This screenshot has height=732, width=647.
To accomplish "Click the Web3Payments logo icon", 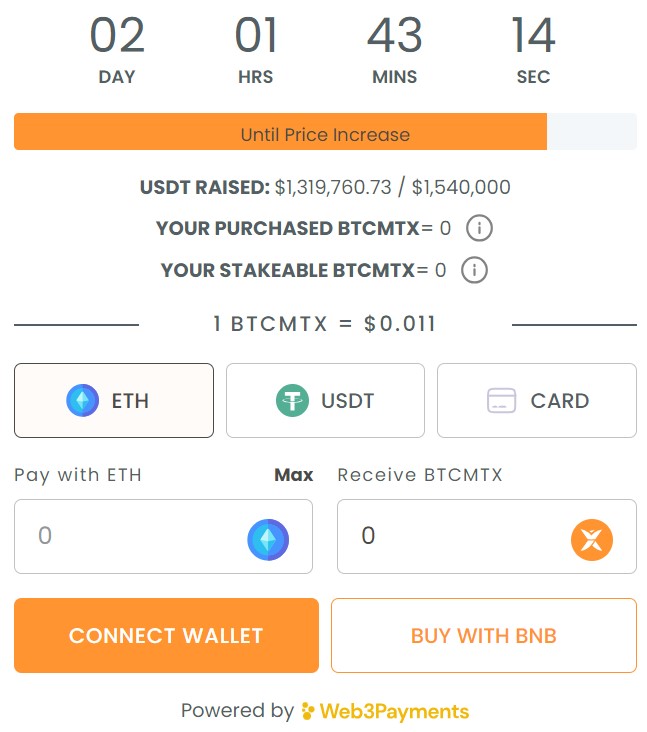I will pos(308,711).
